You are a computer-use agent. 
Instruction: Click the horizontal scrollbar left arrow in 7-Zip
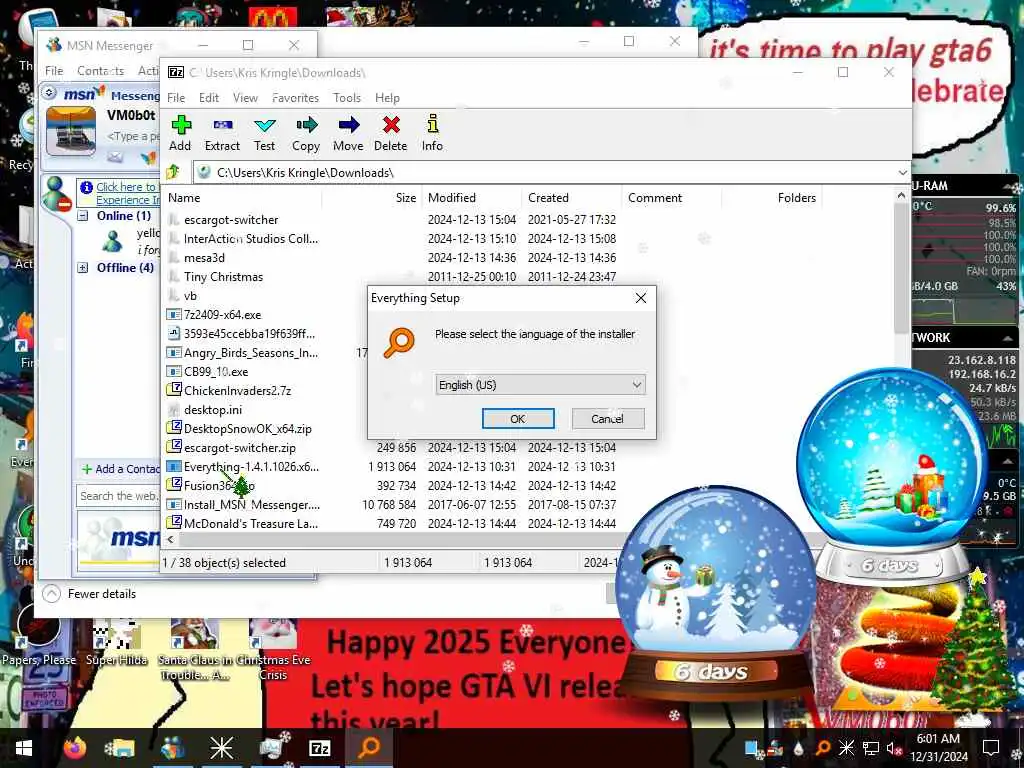tap(170, 539)
